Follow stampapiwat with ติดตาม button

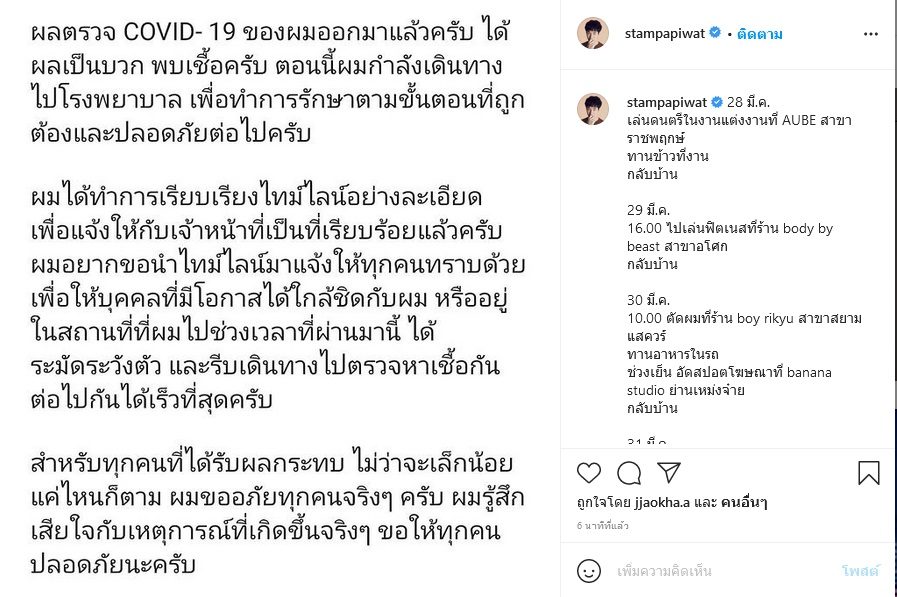tap(760, 34)
